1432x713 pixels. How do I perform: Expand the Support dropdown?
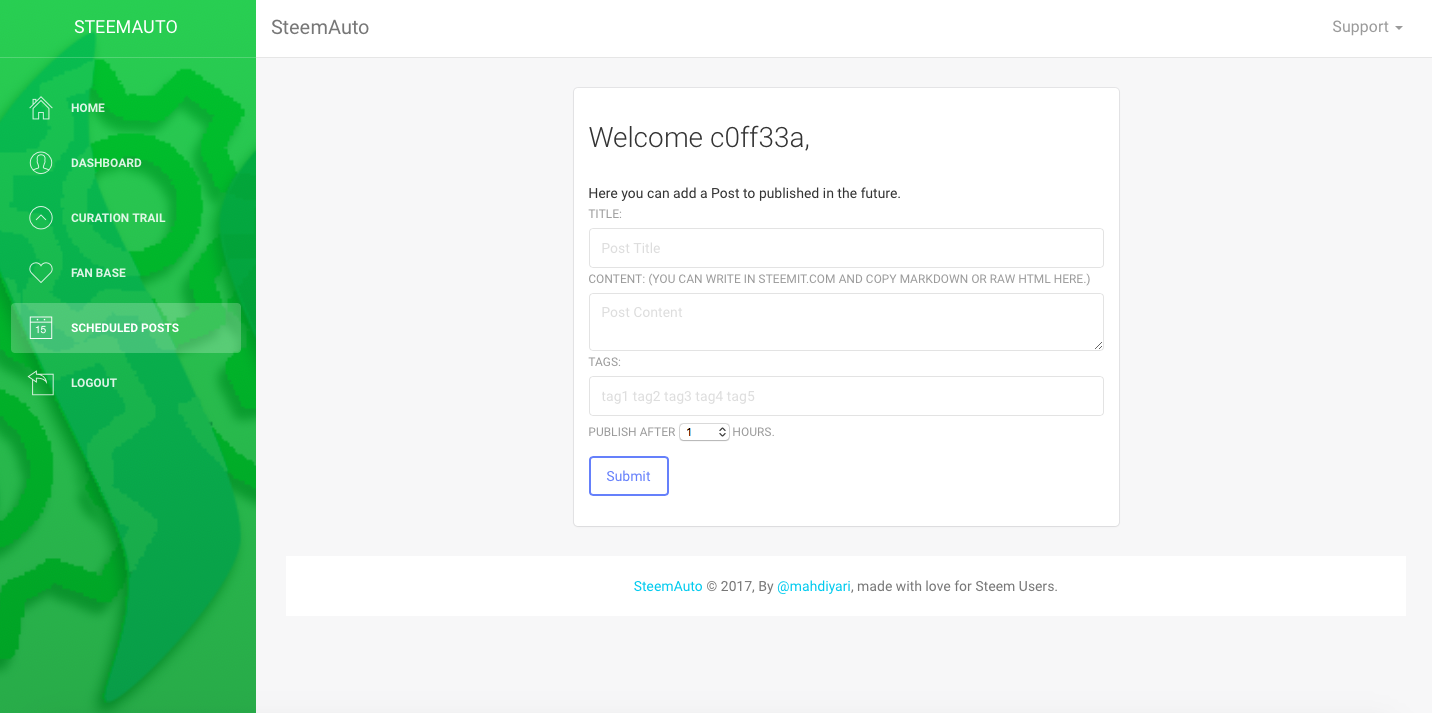(x=1367, y=27)
